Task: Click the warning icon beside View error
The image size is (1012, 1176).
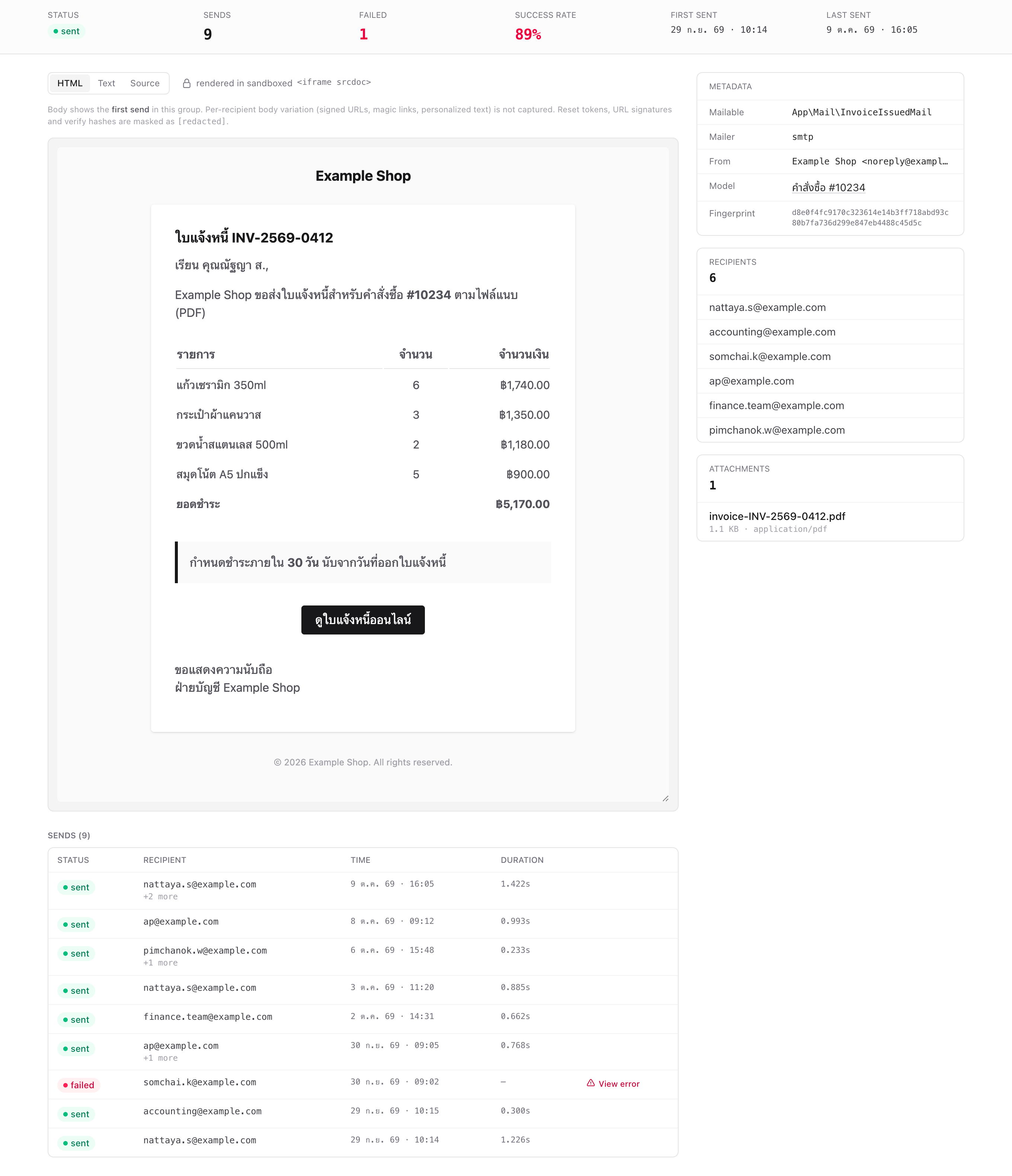Action: tap(590, 1083)
